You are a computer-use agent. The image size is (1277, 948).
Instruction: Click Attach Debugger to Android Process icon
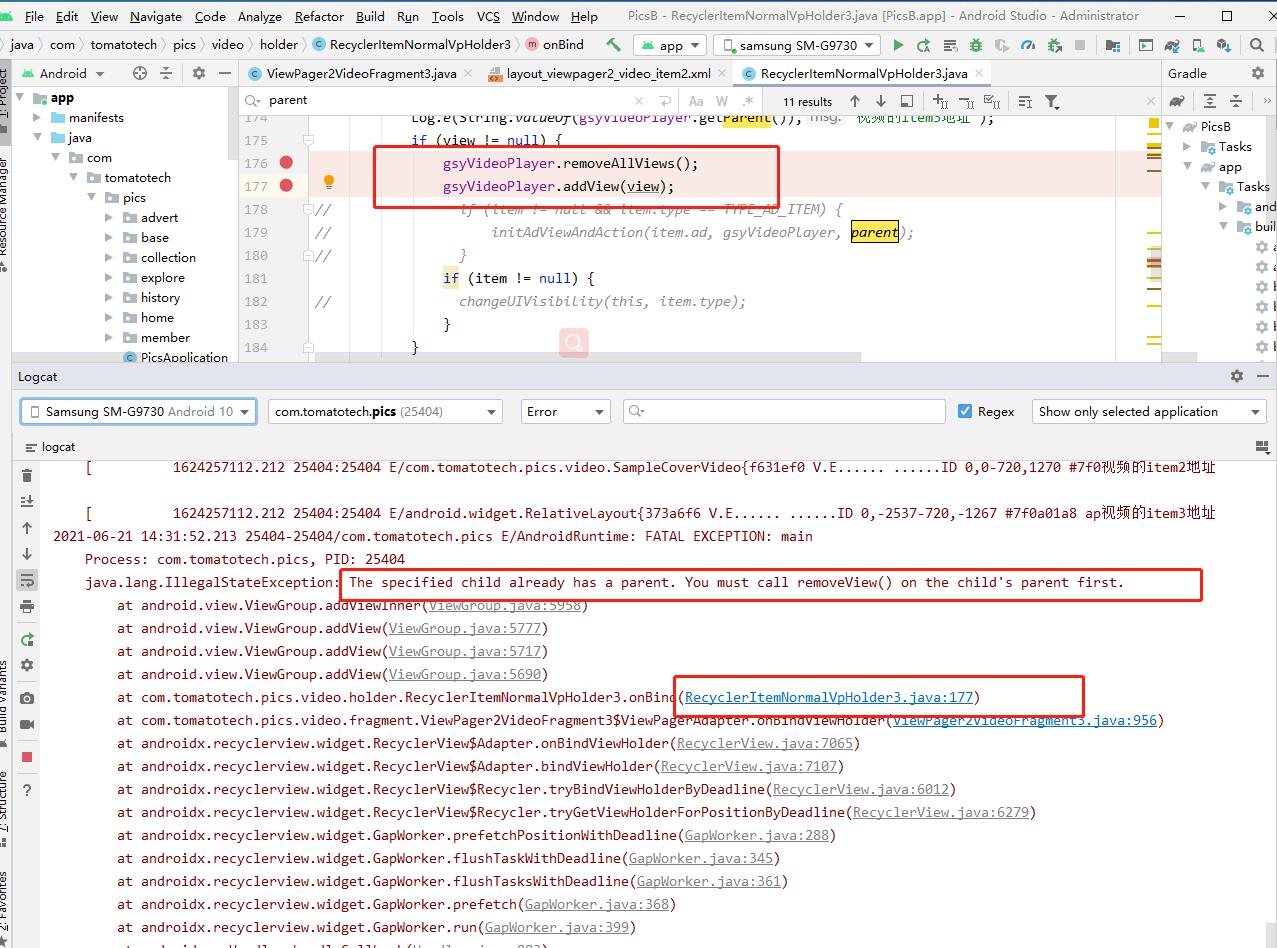pyautogui.click(x=1054, y=45)
